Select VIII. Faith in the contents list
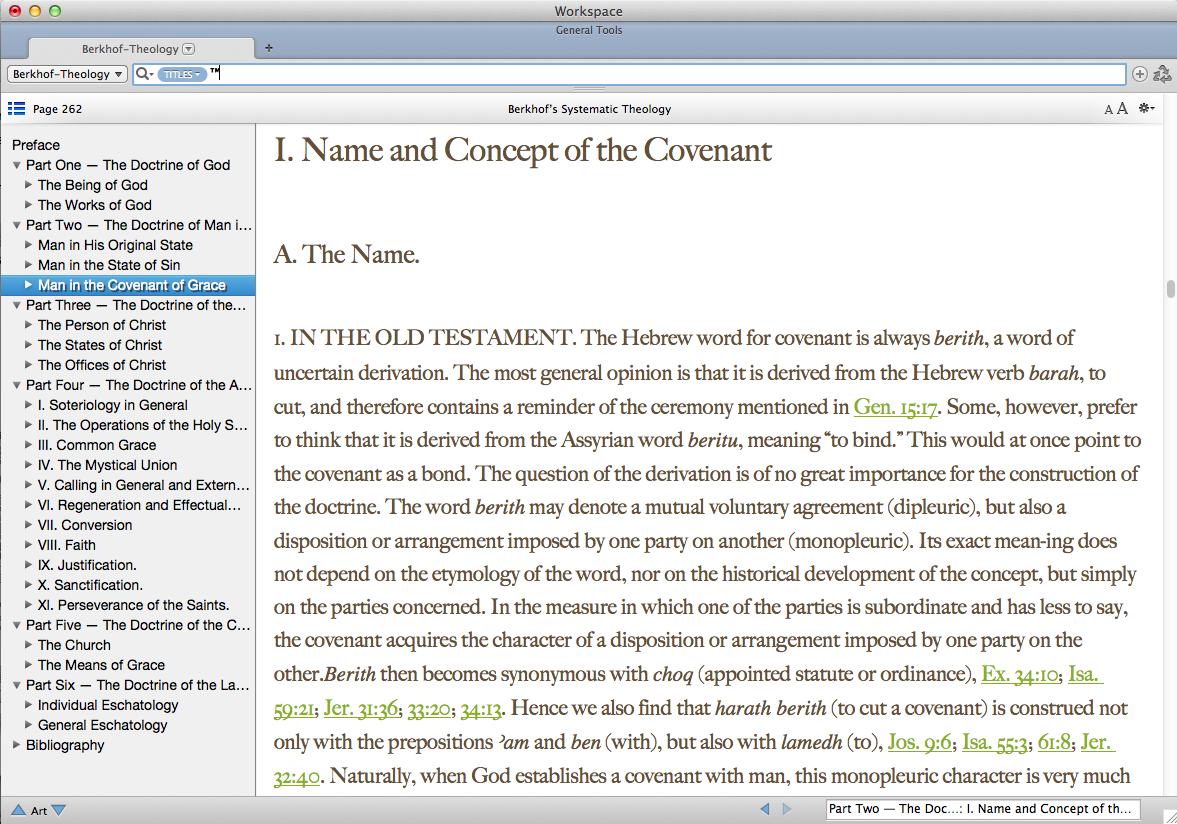This screenshot has height=824, width=1177. point(66,545)
